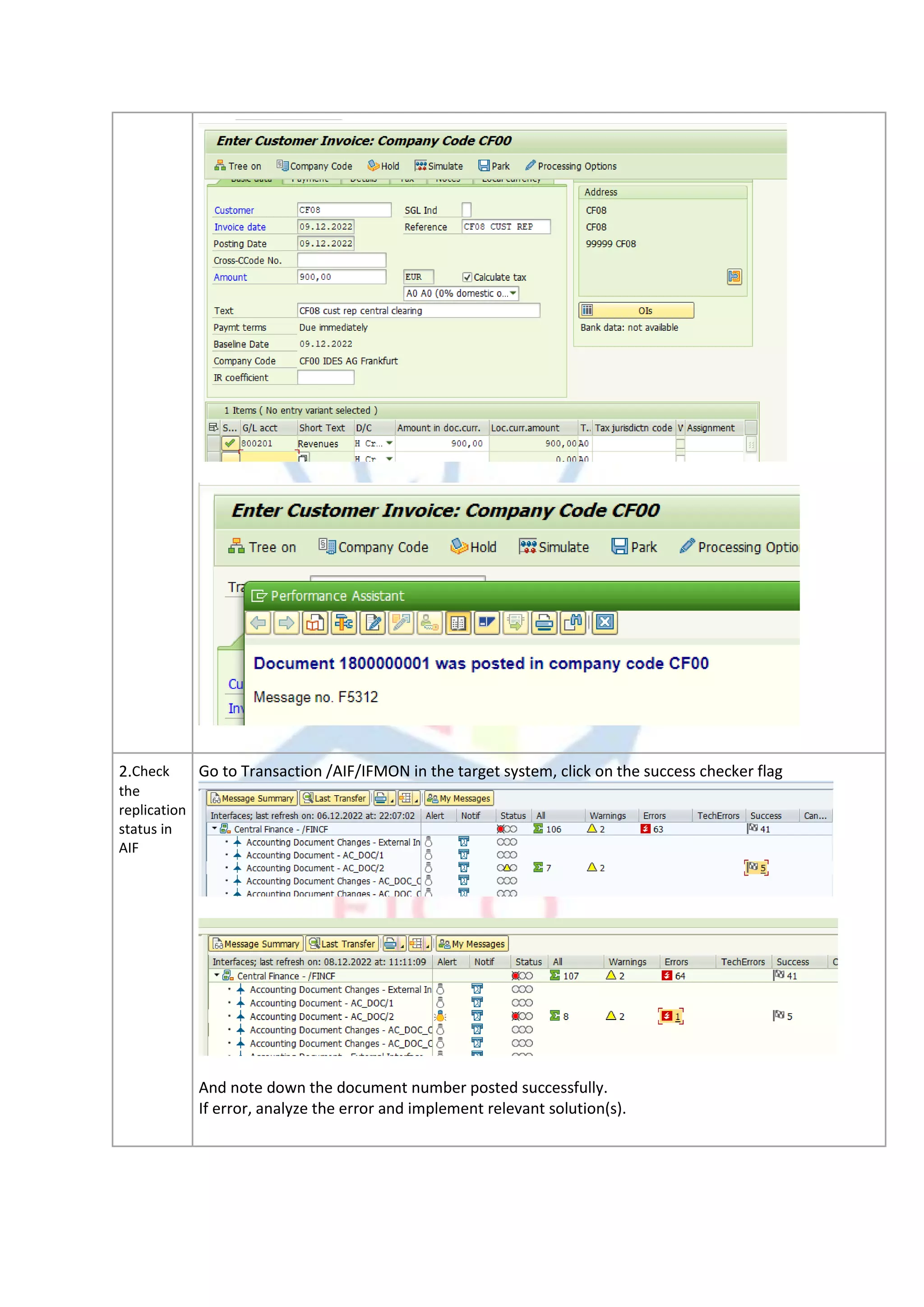Click the binoculars find icon in Performance Assistant
924x1307 pixels.
[x=573, y=623]
